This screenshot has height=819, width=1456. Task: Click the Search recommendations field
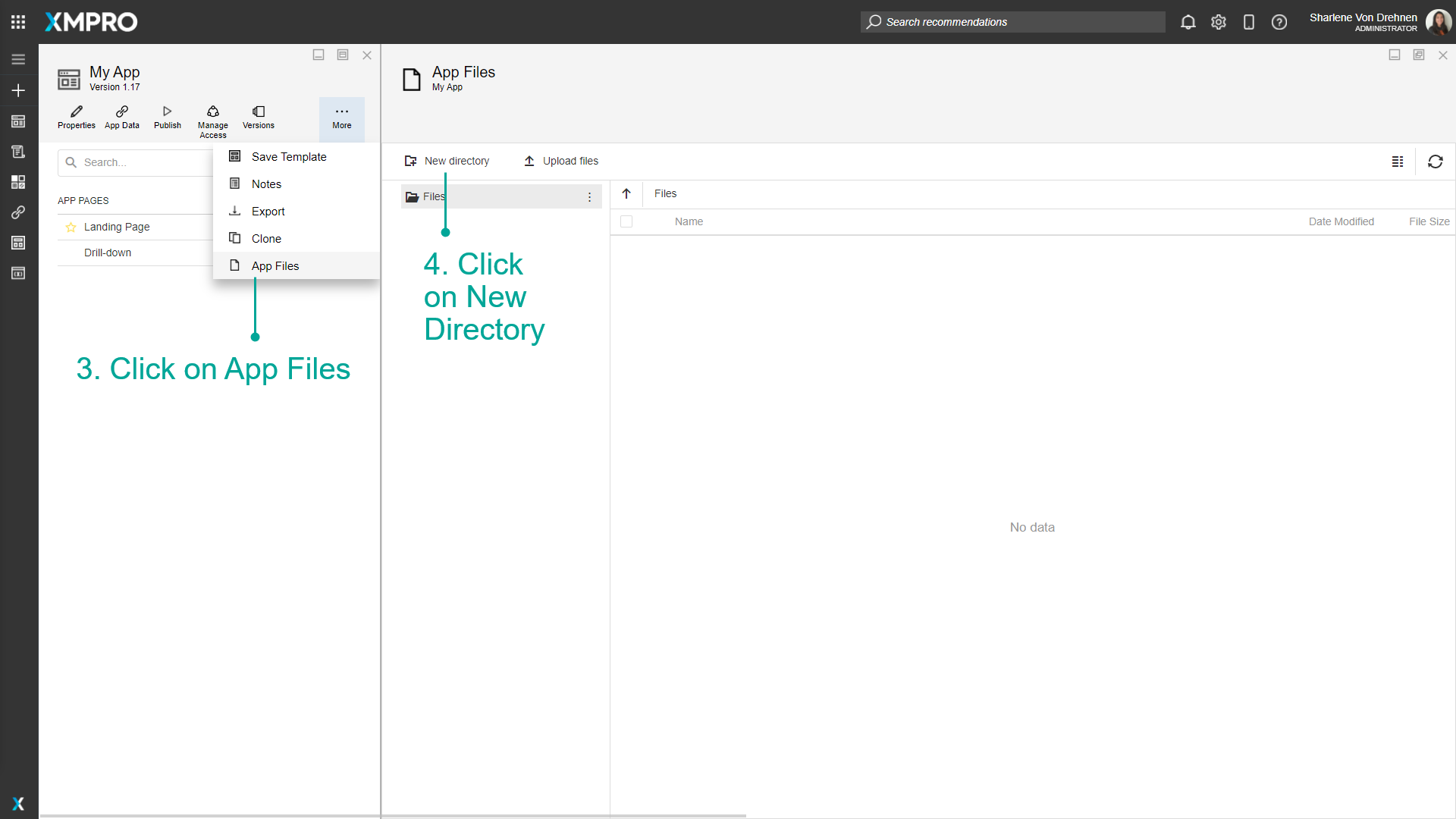(1012, 22)
